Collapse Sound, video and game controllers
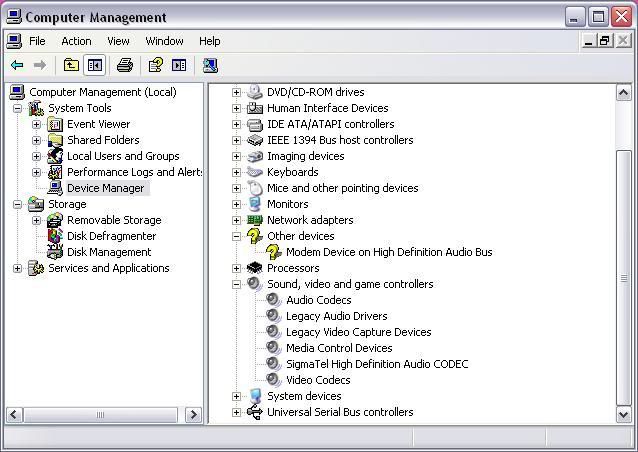This screenshot has width=638, height=452. click(x=236, y=284)
